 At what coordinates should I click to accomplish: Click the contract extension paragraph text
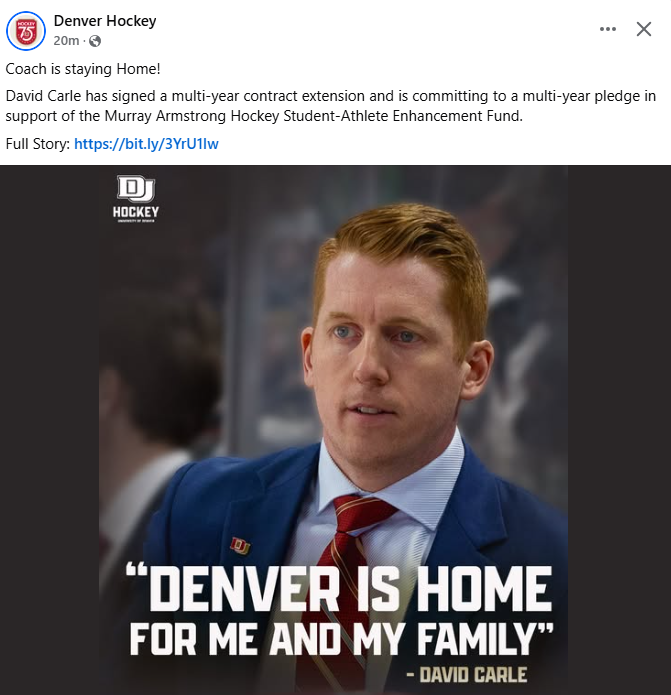pos(331,106)
